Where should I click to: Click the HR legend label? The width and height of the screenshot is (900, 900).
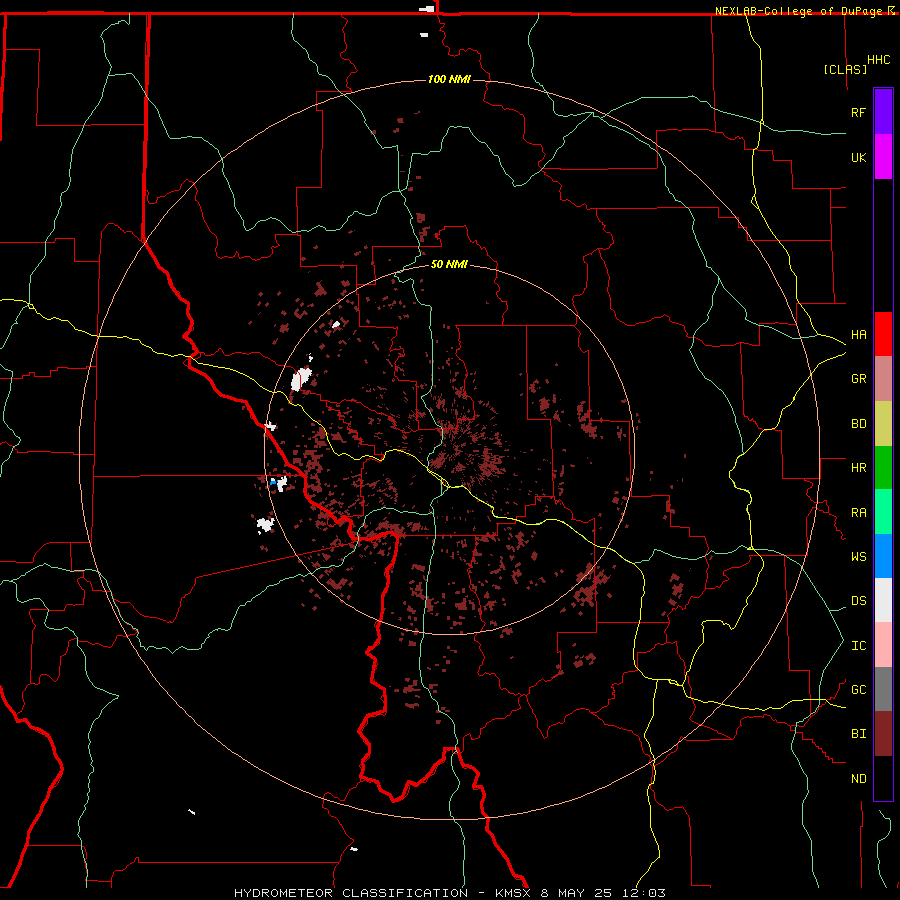coord(858,468)
